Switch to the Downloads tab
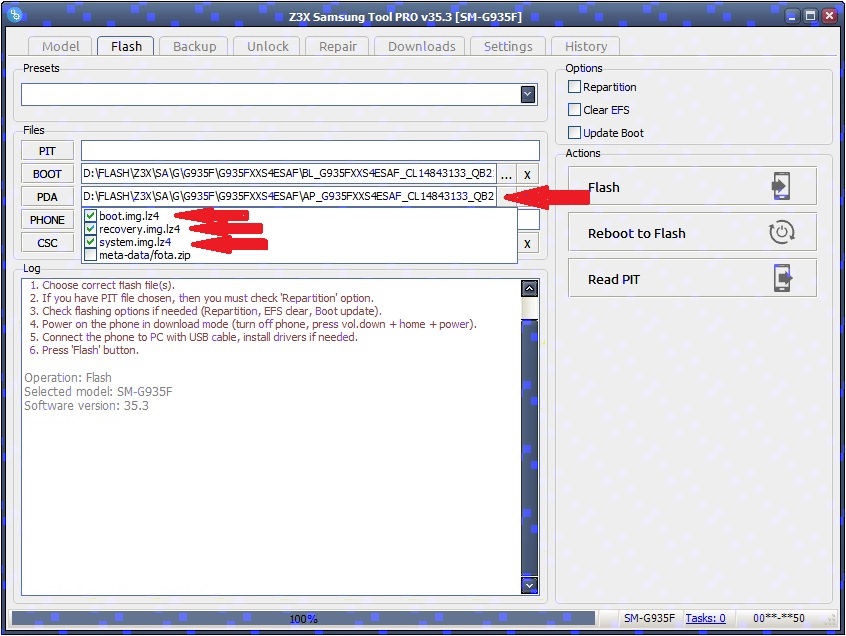 [x=421, y=46]
